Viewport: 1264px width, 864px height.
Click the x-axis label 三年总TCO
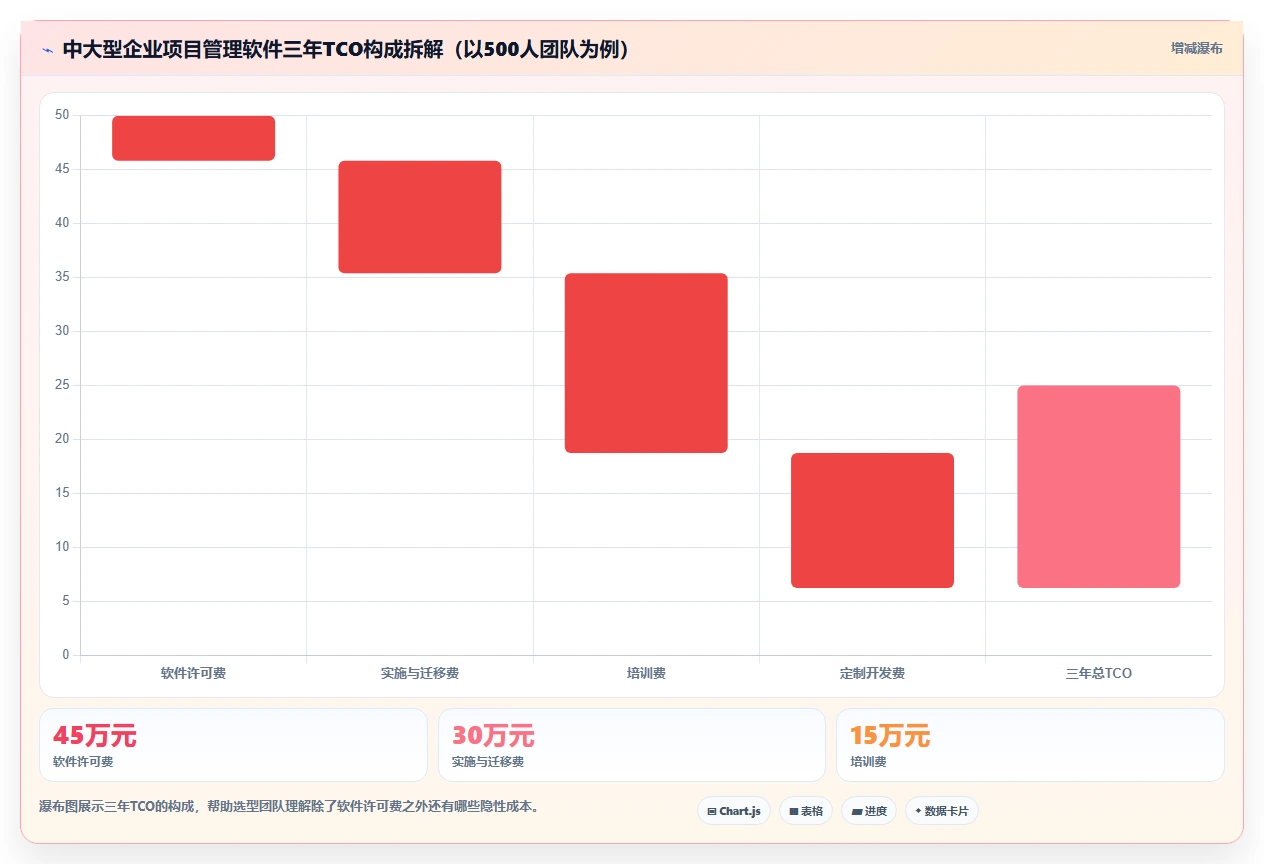1099,673
